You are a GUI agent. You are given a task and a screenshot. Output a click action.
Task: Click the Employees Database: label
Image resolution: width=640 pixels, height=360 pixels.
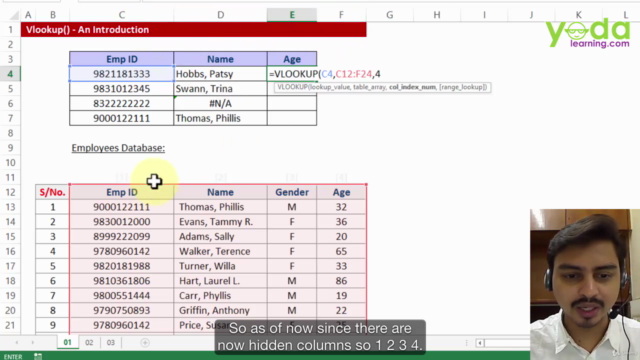118,148
